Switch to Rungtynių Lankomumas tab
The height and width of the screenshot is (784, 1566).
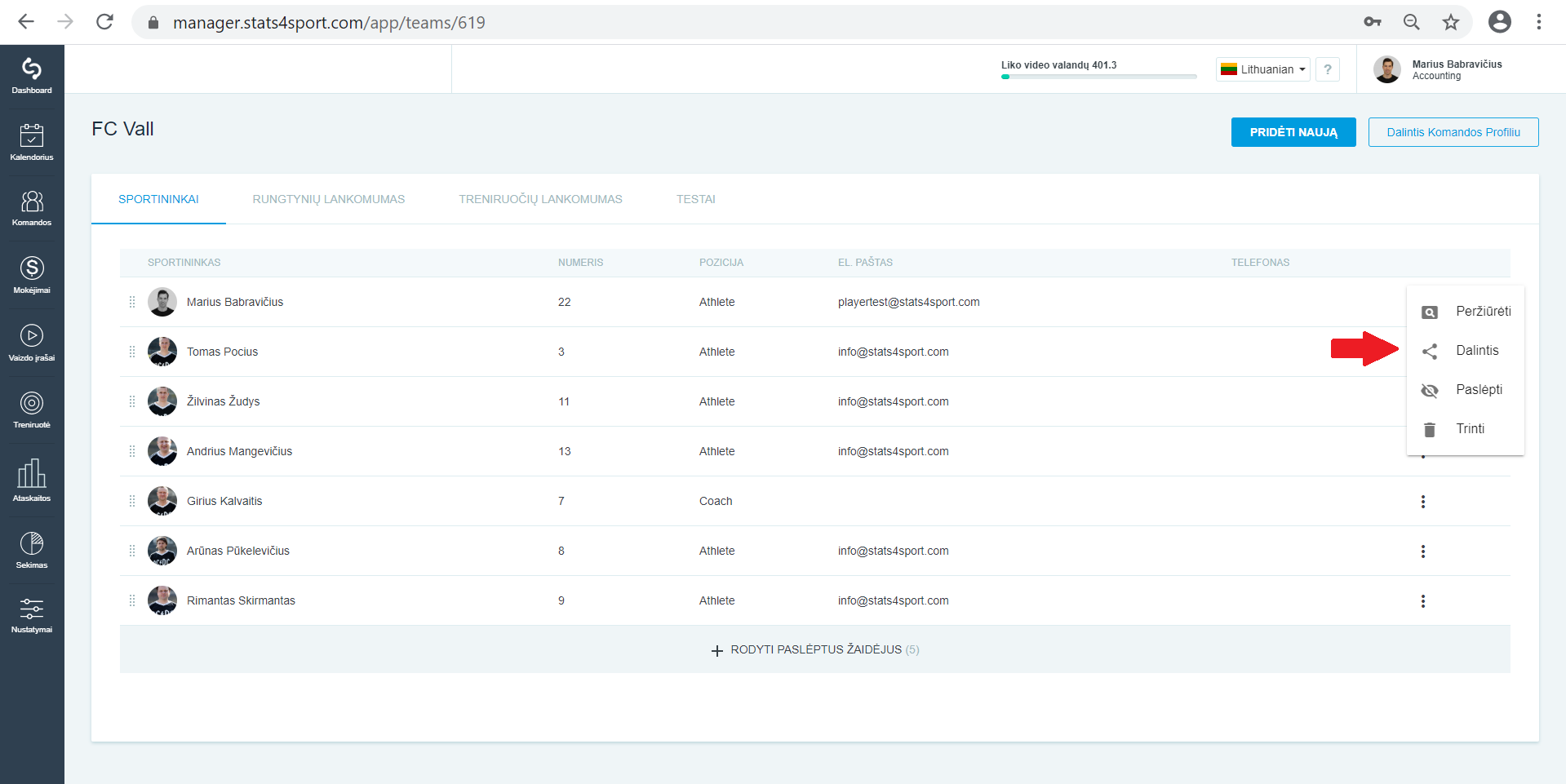click(x=329, y=199)
